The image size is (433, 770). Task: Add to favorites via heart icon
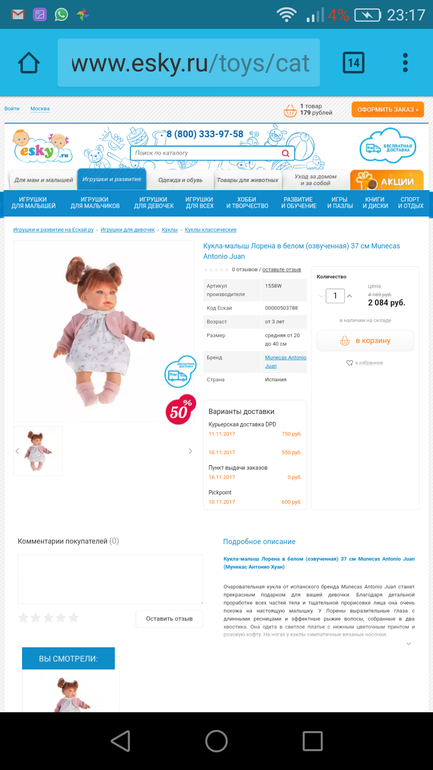(350, 363)
